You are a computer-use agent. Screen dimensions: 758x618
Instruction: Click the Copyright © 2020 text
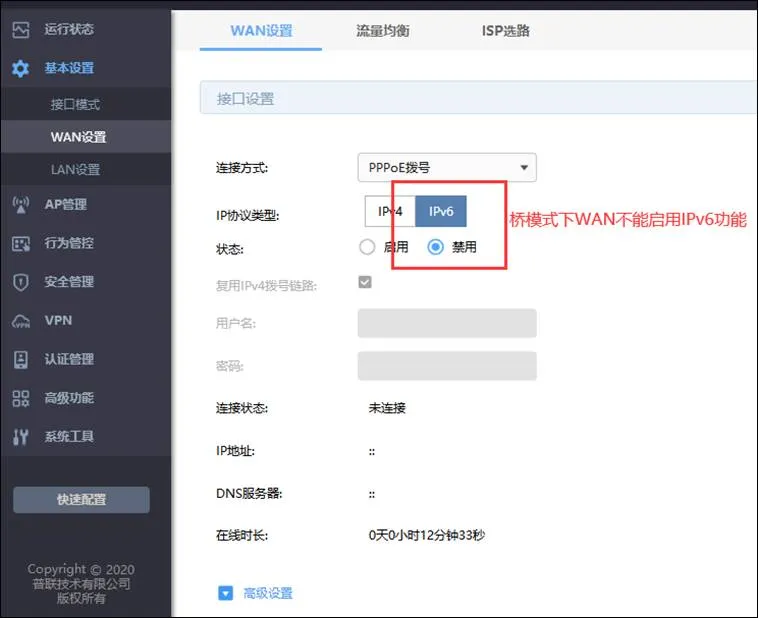tap(81, 569)
